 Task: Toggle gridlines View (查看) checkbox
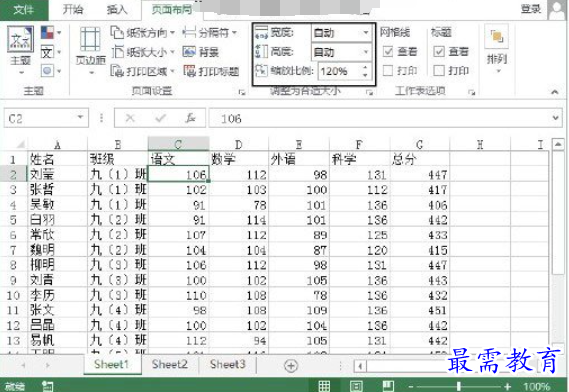[388, 52]
